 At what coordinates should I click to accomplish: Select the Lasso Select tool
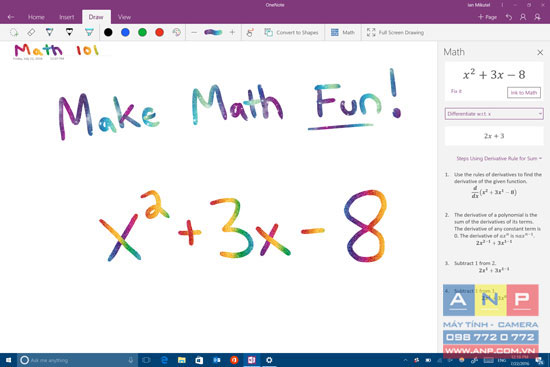tap(14, 33)
